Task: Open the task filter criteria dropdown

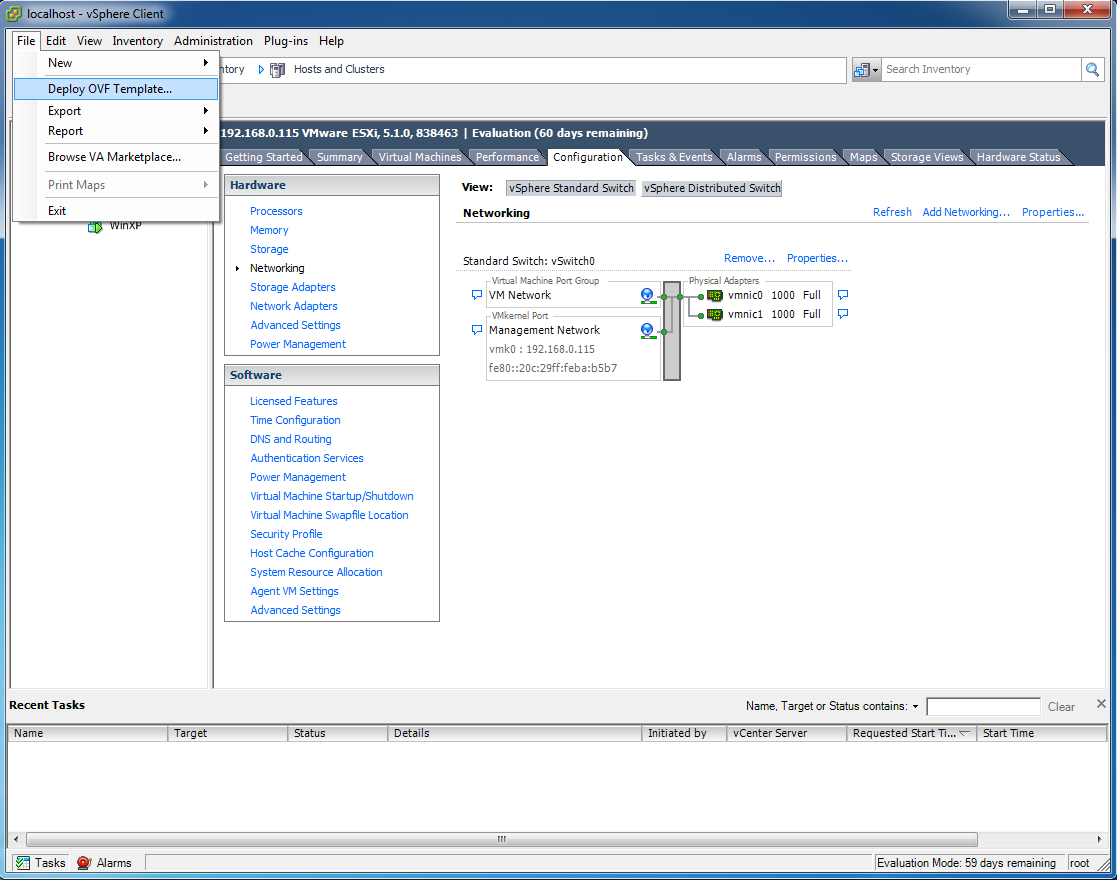Action: pyautogui.click(x=915, y=707)
